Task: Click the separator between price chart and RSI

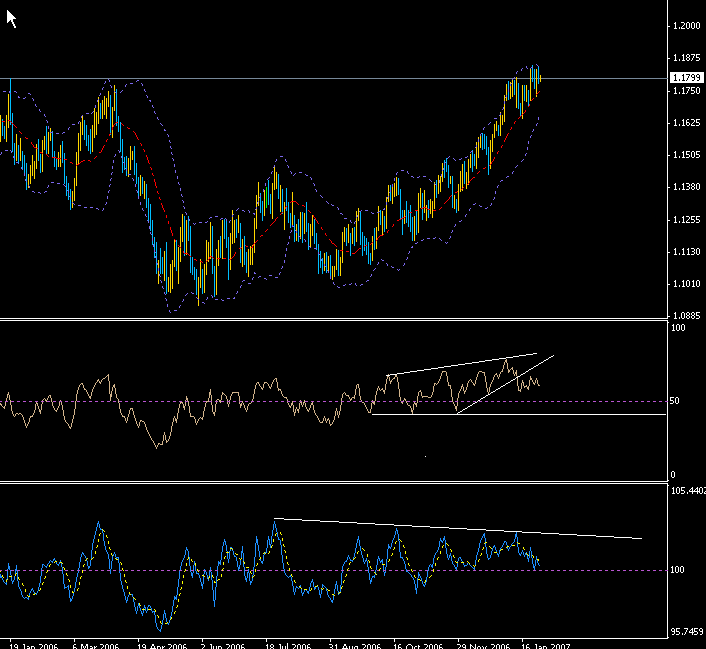Action: click(x=330, y=320)
